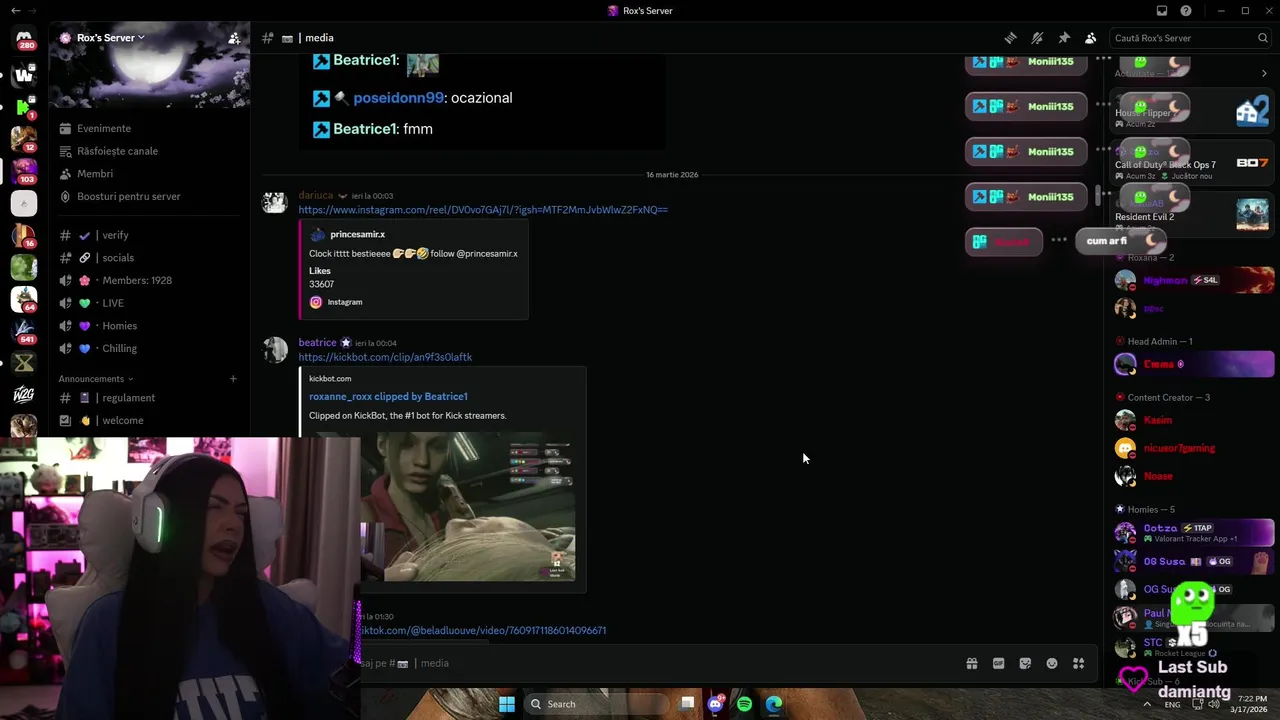Image resolution: width=1280 pixels, height=720 pixels.
Task: Open the inbox icon in title bar
Action: [x=1162, y=11]
